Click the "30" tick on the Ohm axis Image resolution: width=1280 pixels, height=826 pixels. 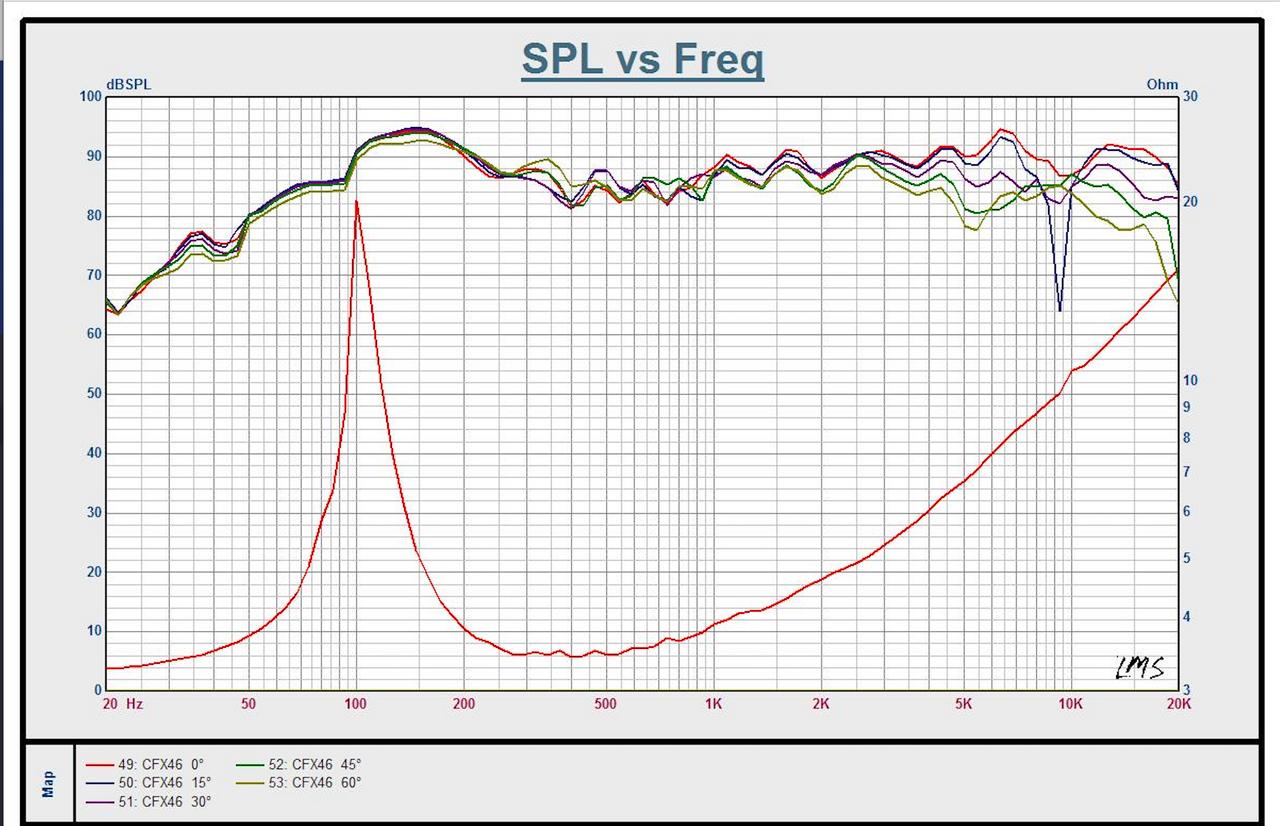pos(1190,96)
